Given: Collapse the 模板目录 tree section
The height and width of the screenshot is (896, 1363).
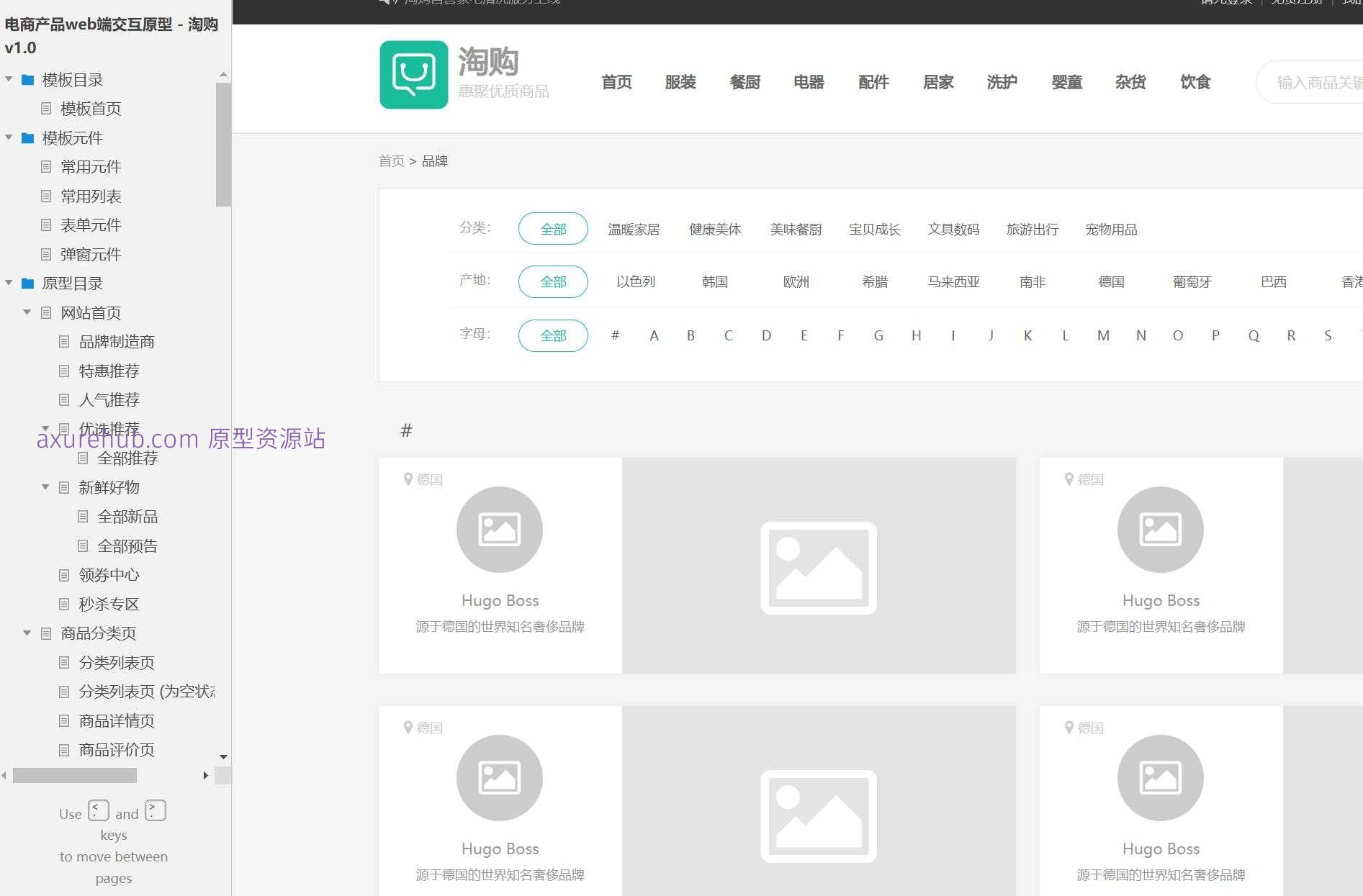Looking at the screenshot, I should (x=9, y=80).
